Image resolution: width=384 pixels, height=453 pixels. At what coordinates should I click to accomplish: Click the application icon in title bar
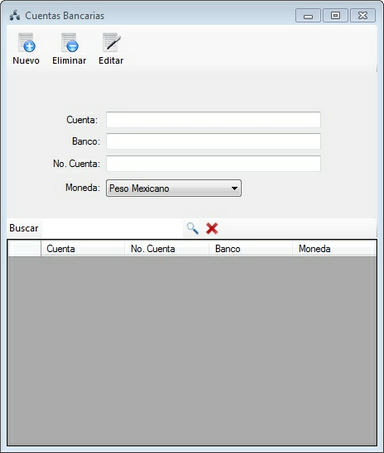[15, 15]
